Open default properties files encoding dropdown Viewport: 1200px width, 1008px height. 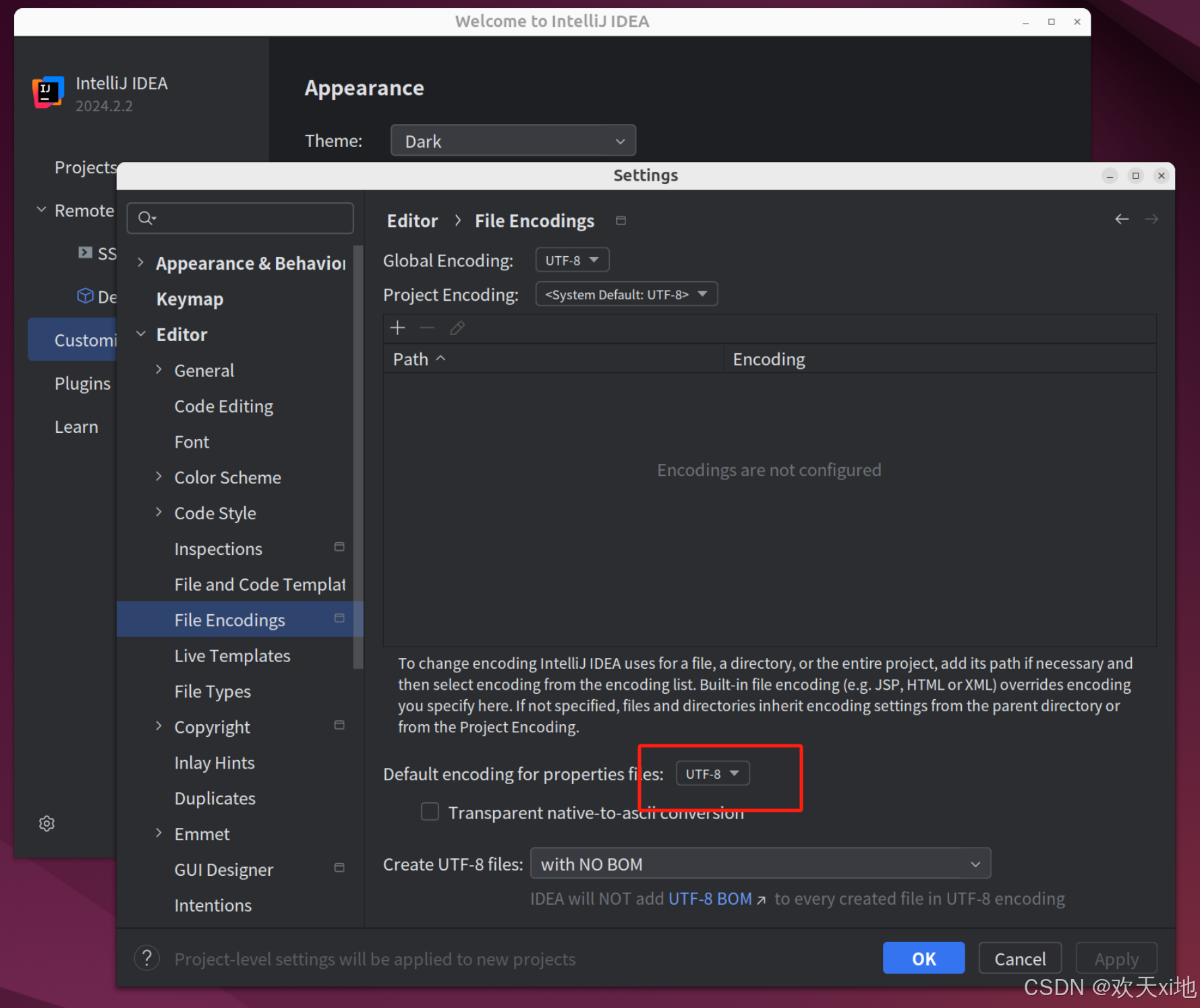coord(712,774)
